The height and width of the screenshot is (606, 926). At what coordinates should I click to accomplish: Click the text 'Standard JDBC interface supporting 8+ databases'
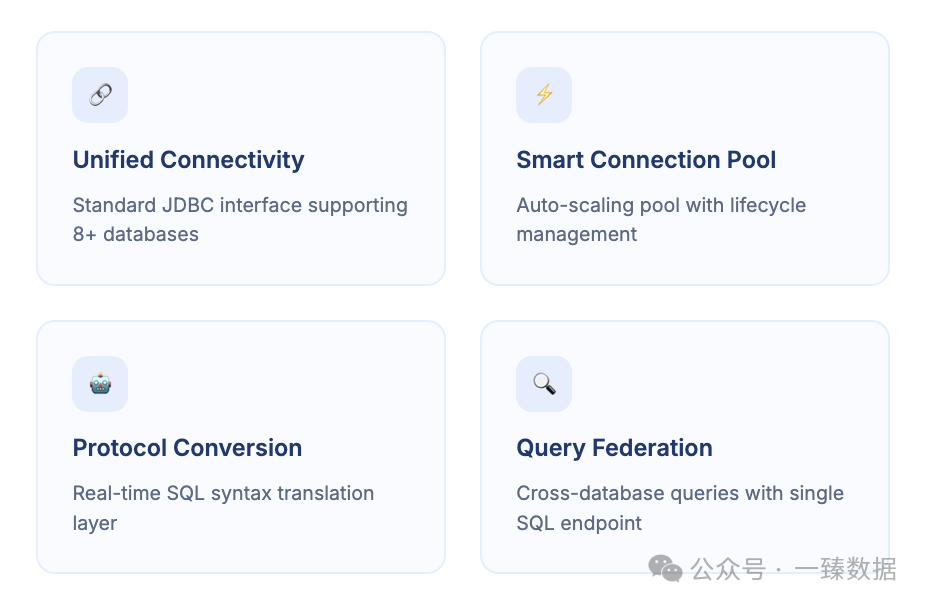pos(240,219)
